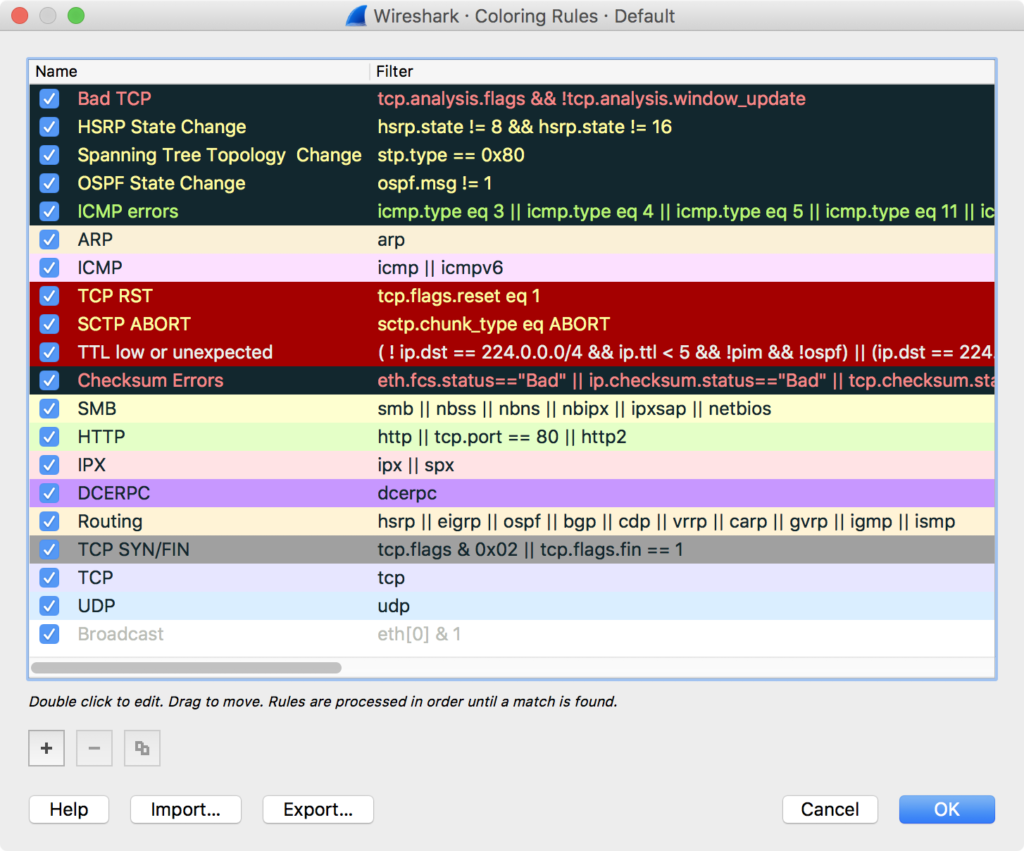Viewport: 1024px width, 851px height.
Task: Select the SCTP ABORT rule name
Action: pyautogui.click(x=134, y=324)
